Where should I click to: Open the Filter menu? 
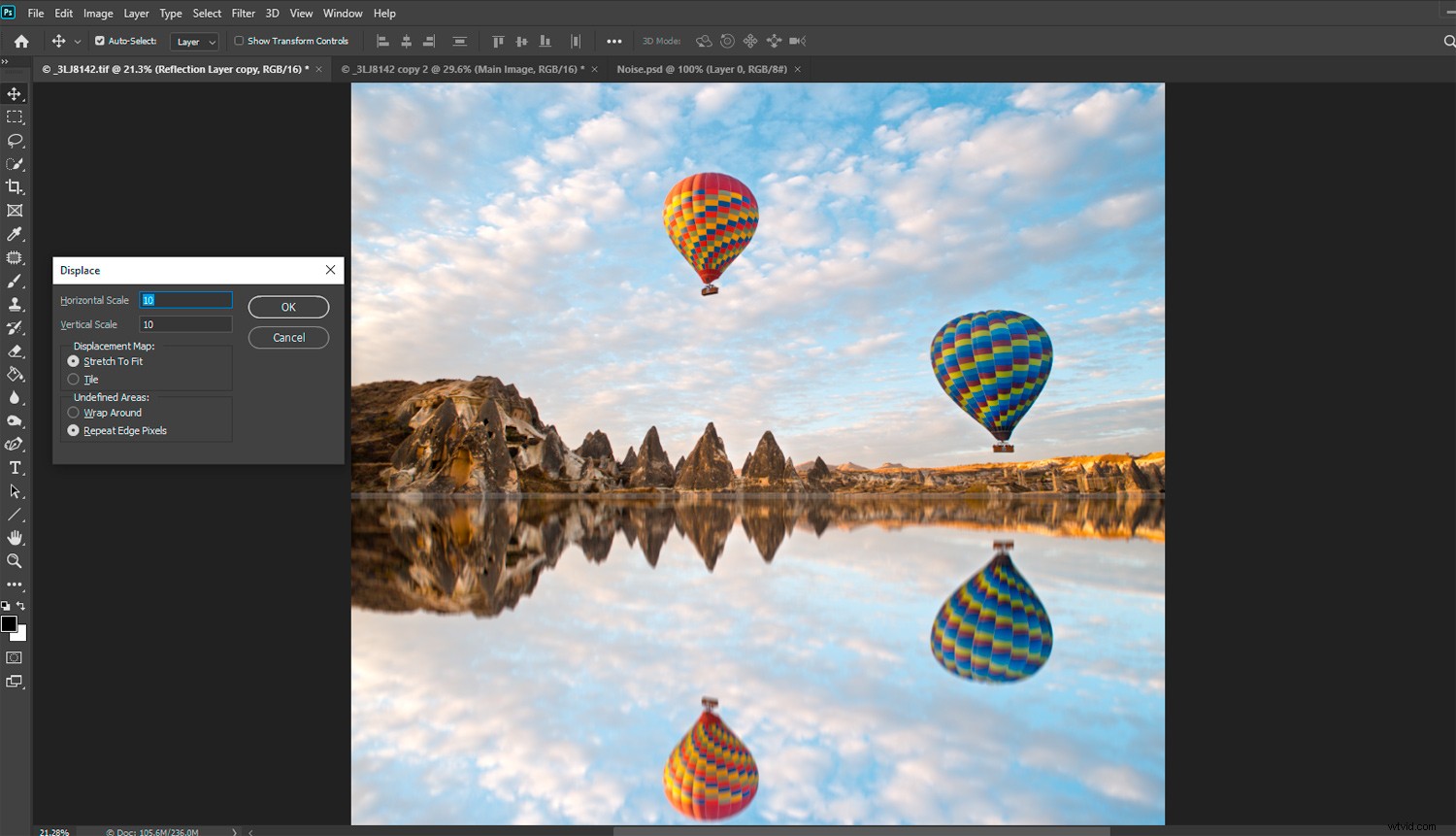coord(243,13)
